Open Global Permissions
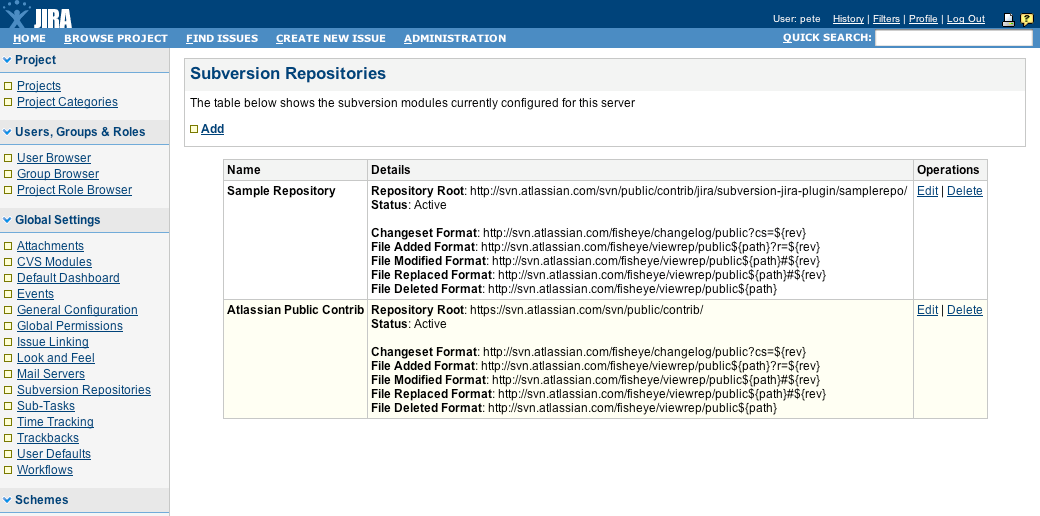This screenshot has height=516, width=1040. pos(70,326)
